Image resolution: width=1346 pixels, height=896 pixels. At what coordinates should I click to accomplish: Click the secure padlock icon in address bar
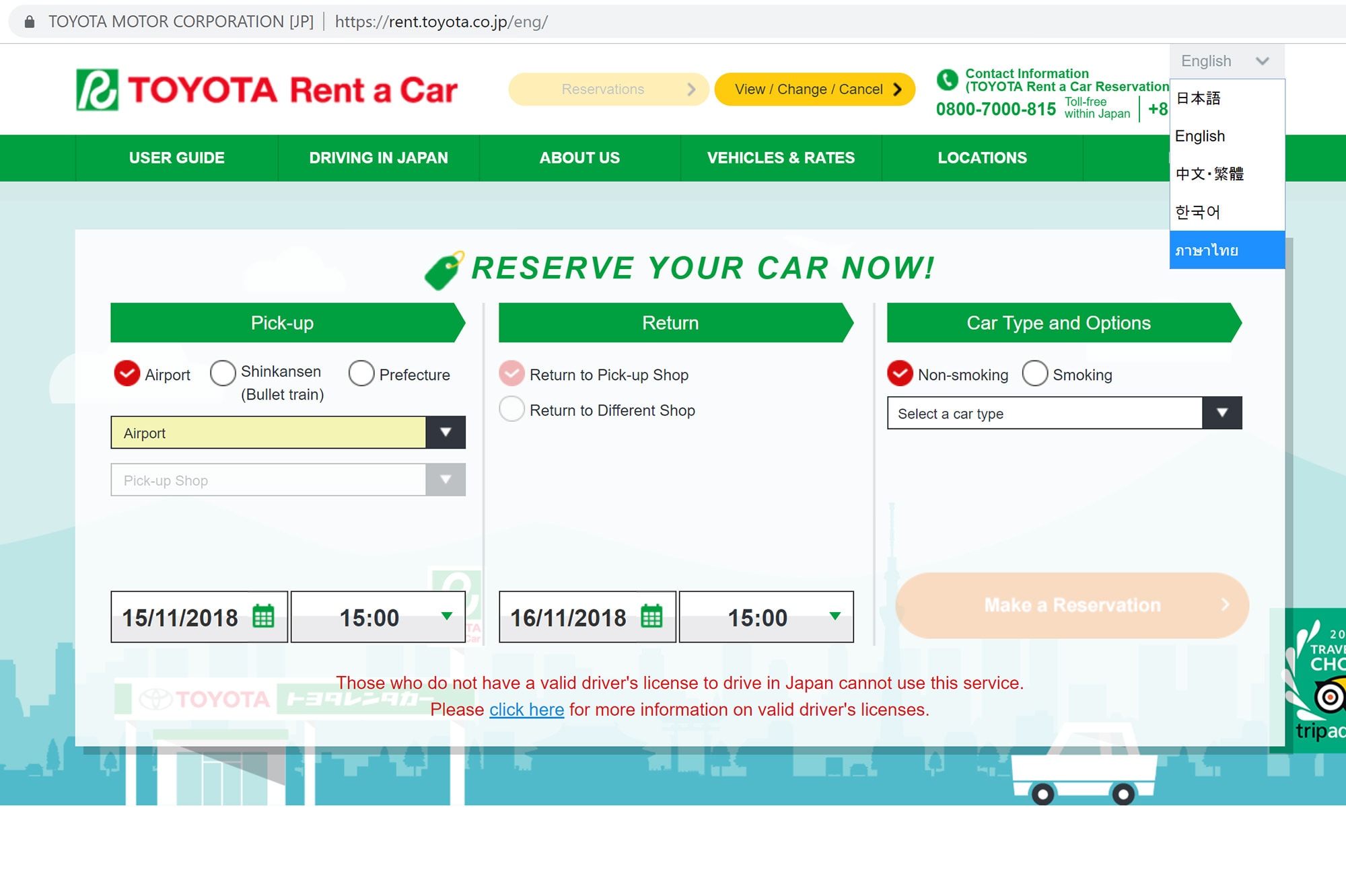(x=30, y=22)
